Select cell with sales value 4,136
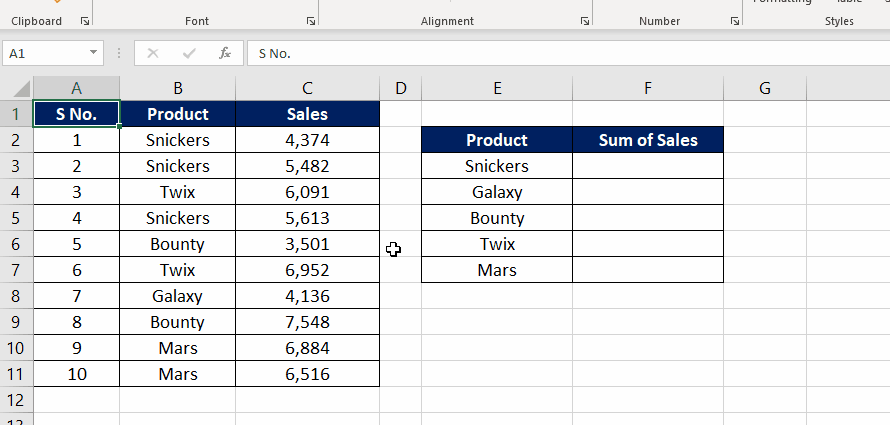 pos(307,296)
